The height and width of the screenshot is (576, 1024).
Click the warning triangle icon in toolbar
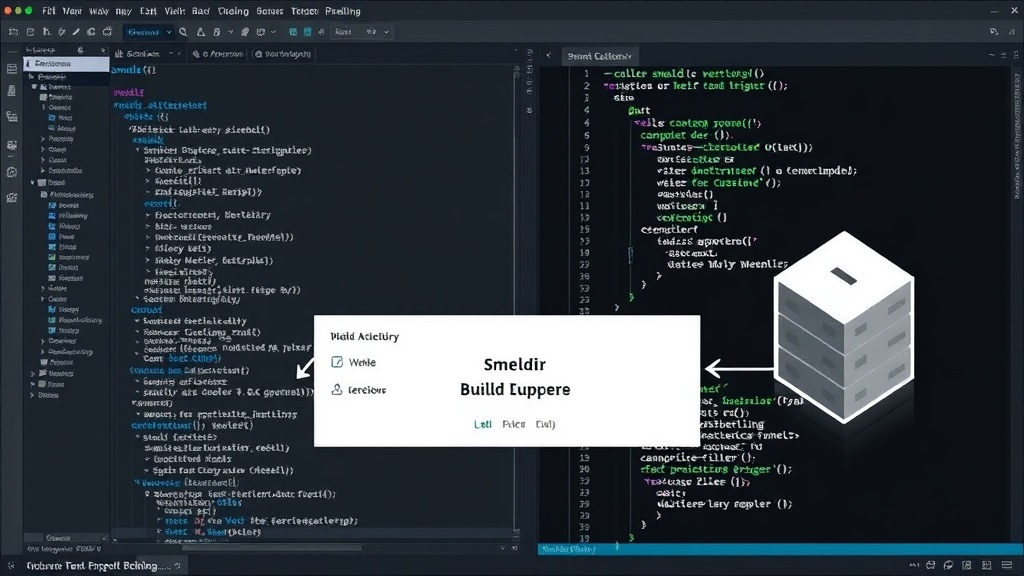[x=200, y=32]
